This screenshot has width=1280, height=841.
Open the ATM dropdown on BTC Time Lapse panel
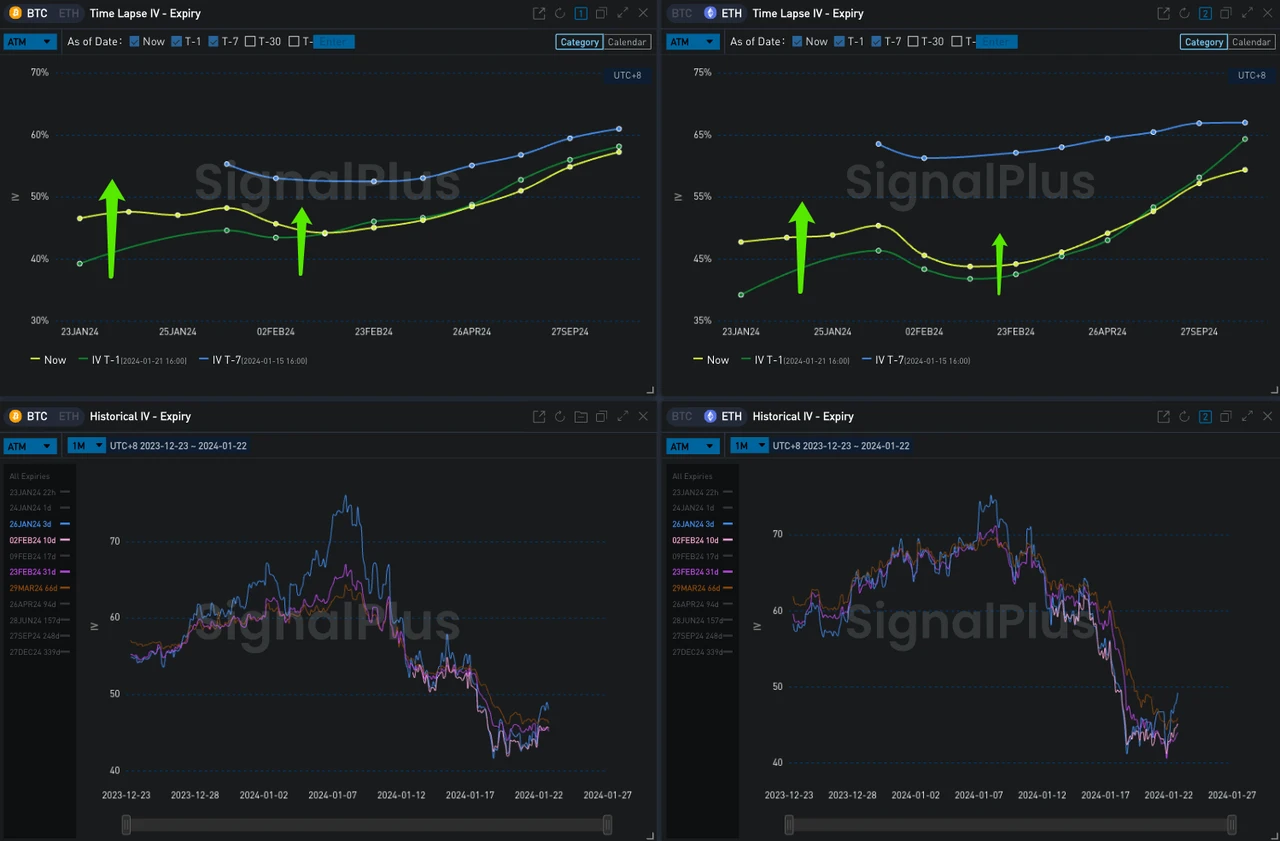[31, 41]
